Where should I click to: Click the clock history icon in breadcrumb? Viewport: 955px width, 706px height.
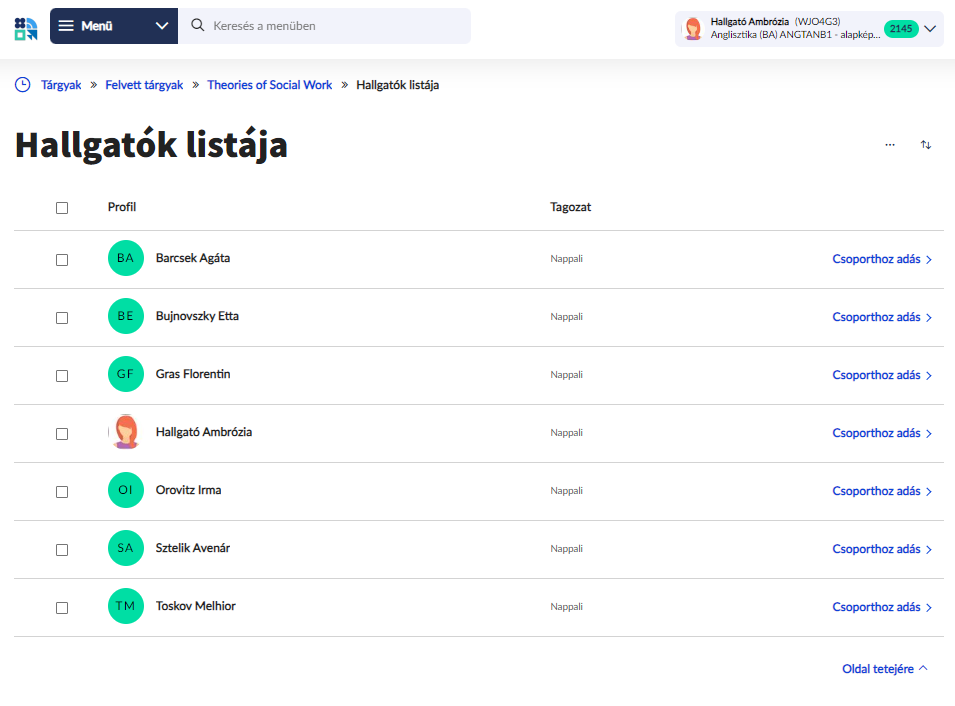tap(23, 85)
